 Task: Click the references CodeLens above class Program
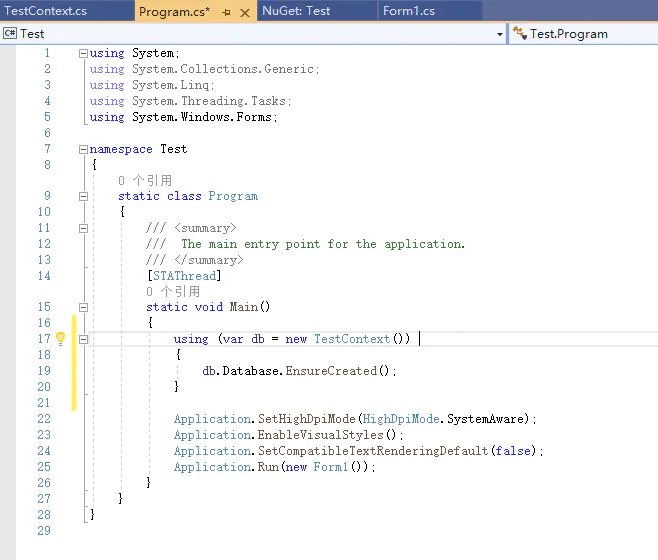145,181
